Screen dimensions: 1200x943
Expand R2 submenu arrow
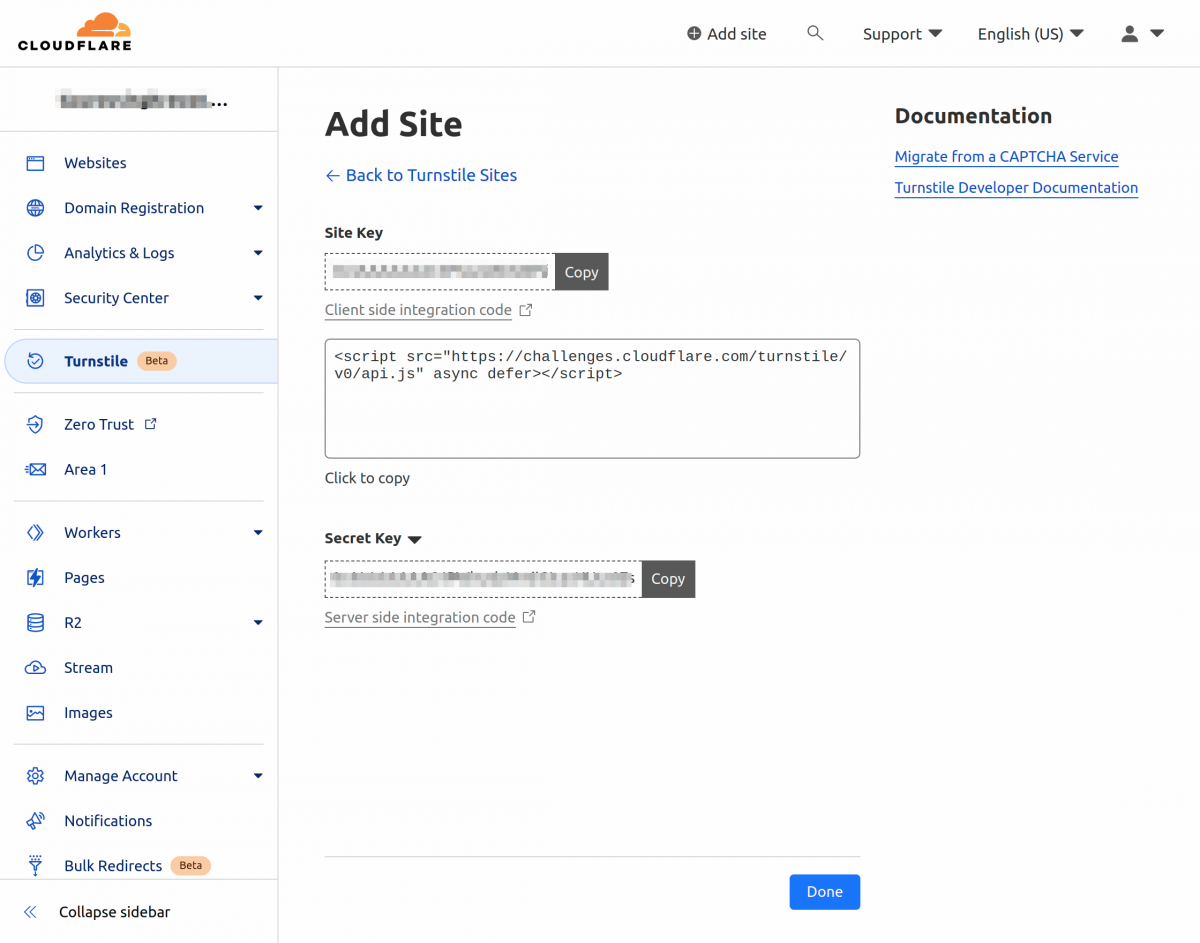[258, 623]
